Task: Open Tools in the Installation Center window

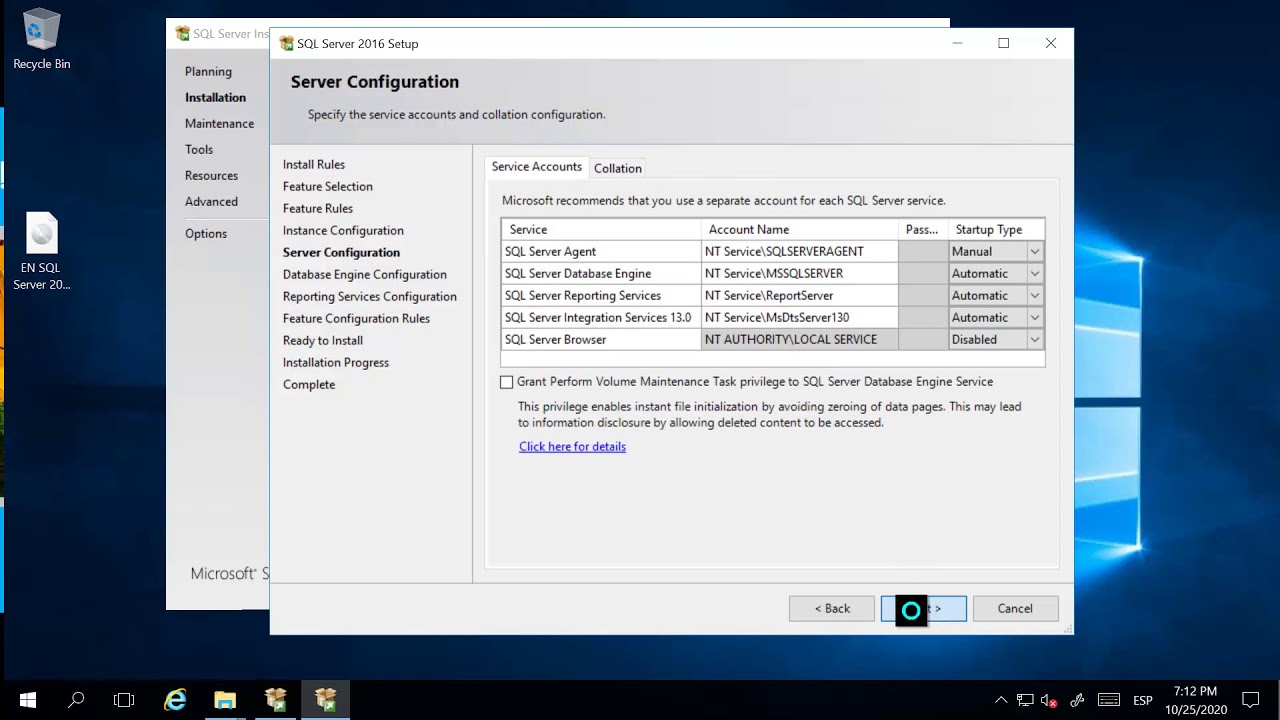Action: click(198, 150)
